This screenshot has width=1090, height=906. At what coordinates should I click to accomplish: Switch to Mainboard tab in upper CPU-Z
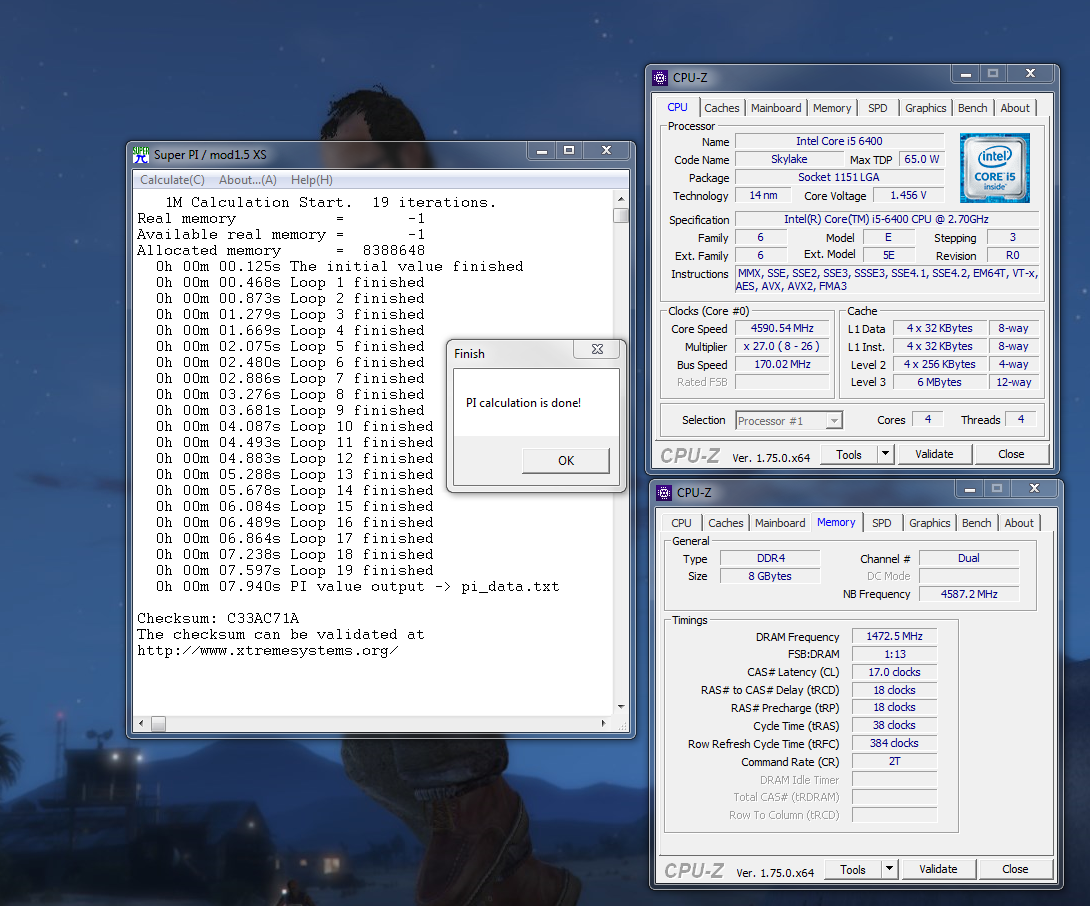(776, 108)
